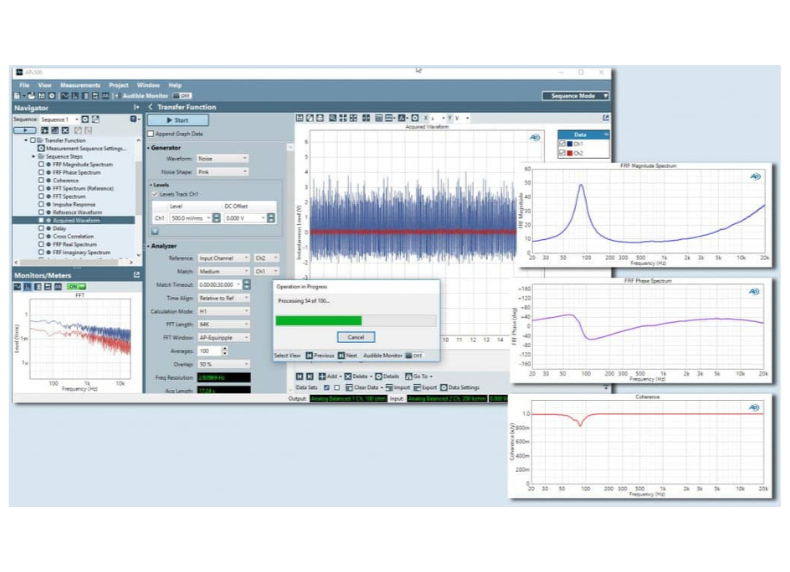
Task: Open the Sequence Mode dropdown
Action: click(x=575, y=96)
